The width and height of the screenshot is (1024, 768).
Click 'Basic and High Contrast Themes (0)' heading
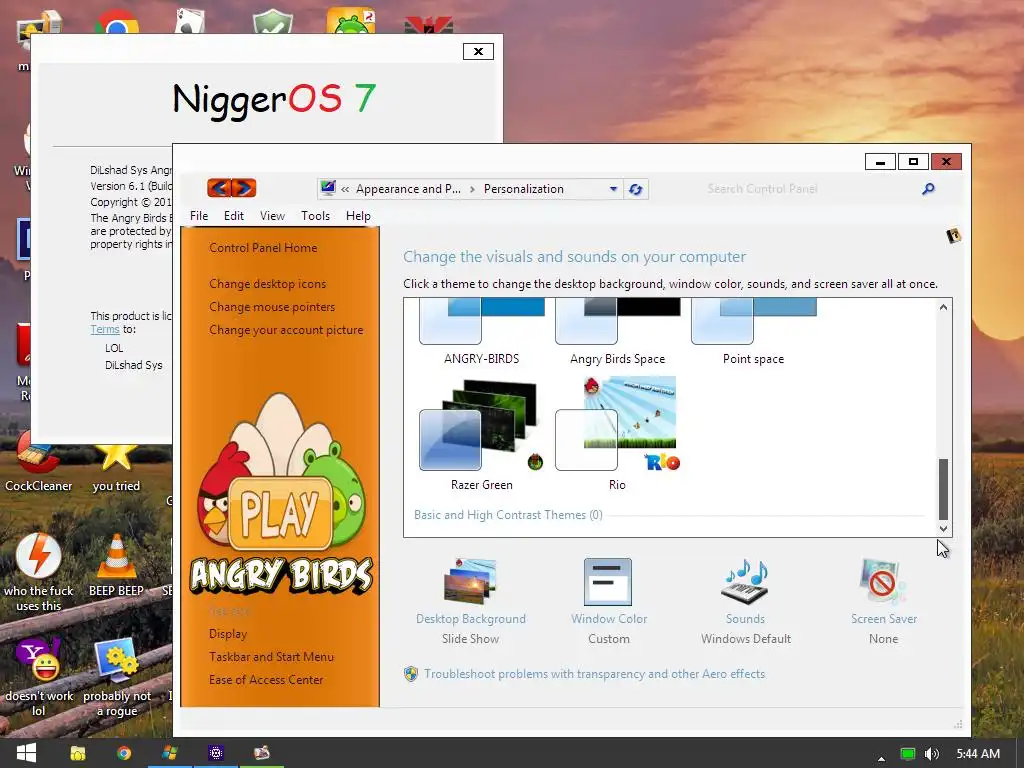(x=508, y=515)
